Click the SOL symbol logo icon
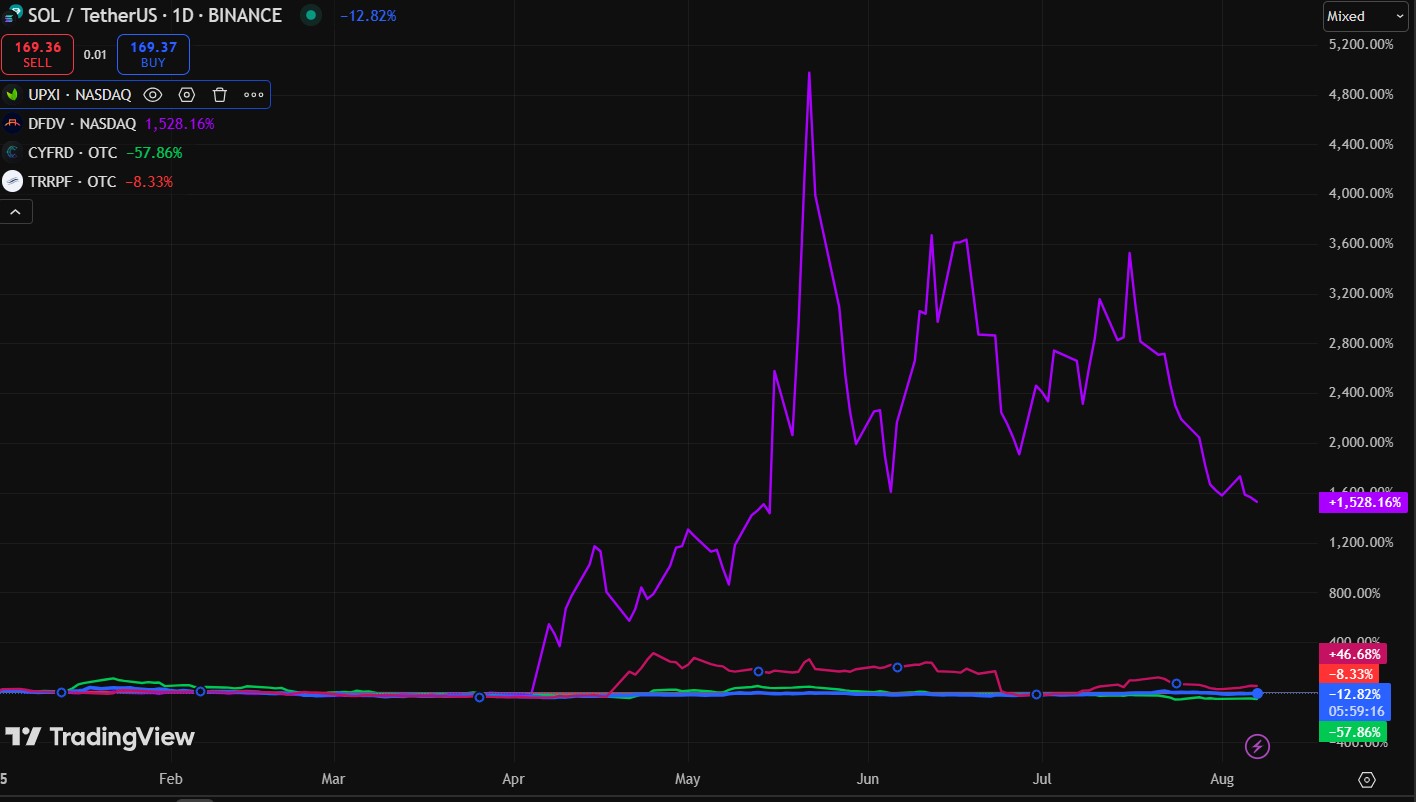Image resolution: width=1416 pixels, height=802 pixels. (x=14, y=15)
